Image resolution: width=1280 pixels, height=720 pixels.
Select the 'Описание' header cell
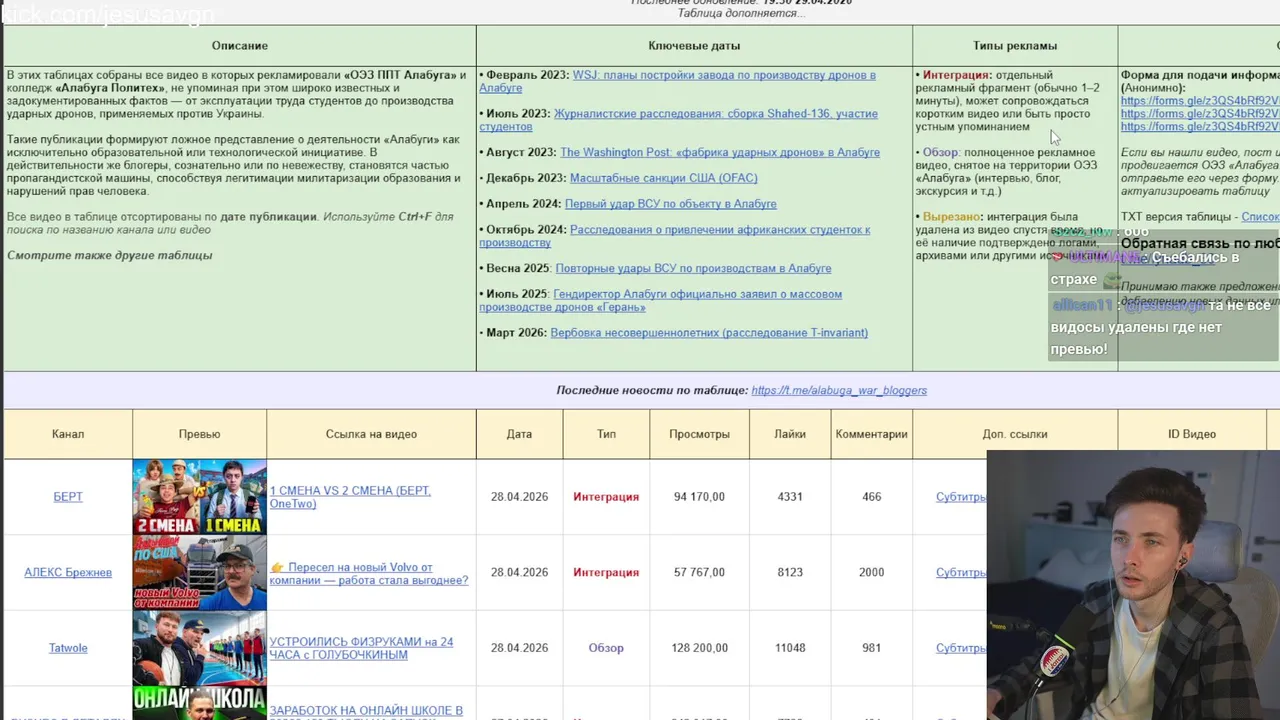coord(240,46)
